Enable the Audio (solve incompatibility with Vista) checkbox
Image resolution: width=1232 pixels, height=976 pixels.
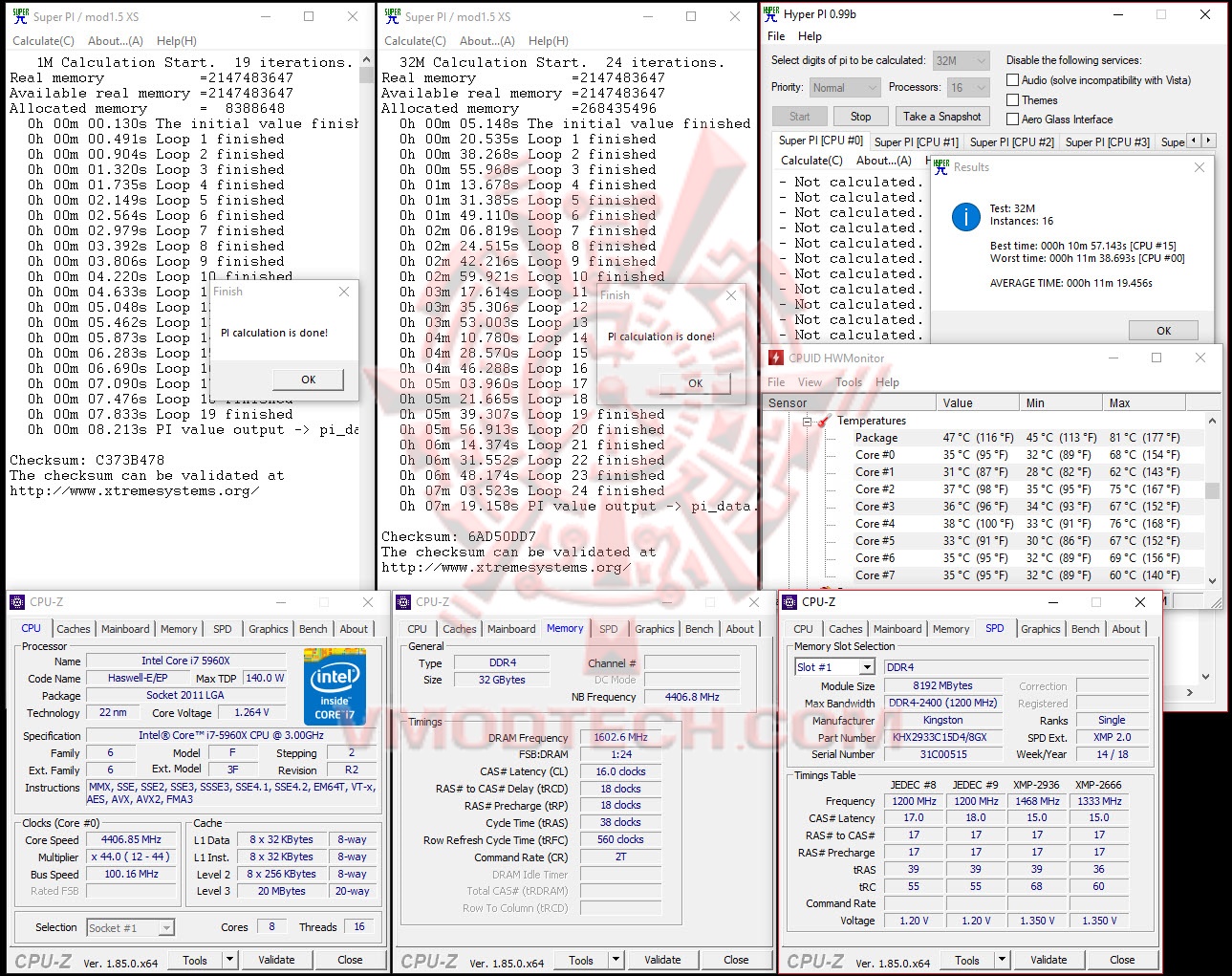(1012, 80)
